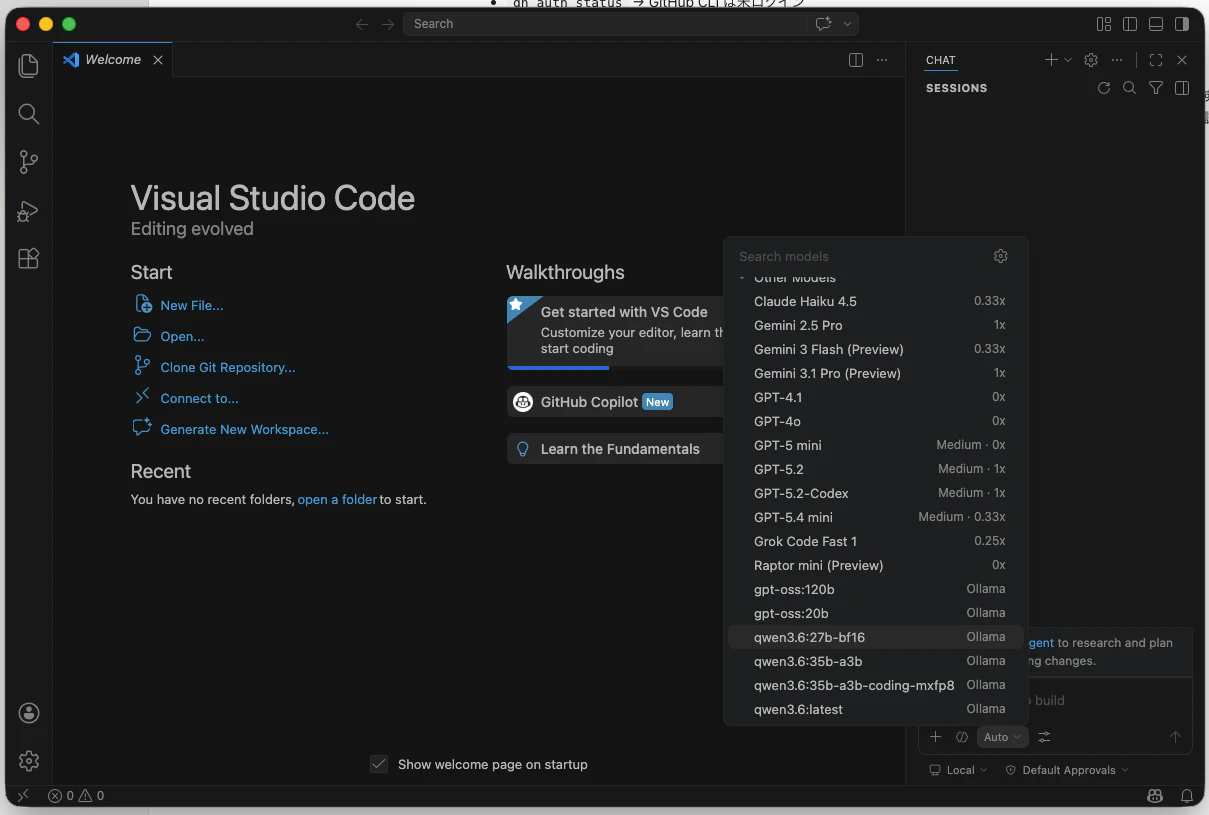Expand the chat dropdown in title bar

coord(848,24)
